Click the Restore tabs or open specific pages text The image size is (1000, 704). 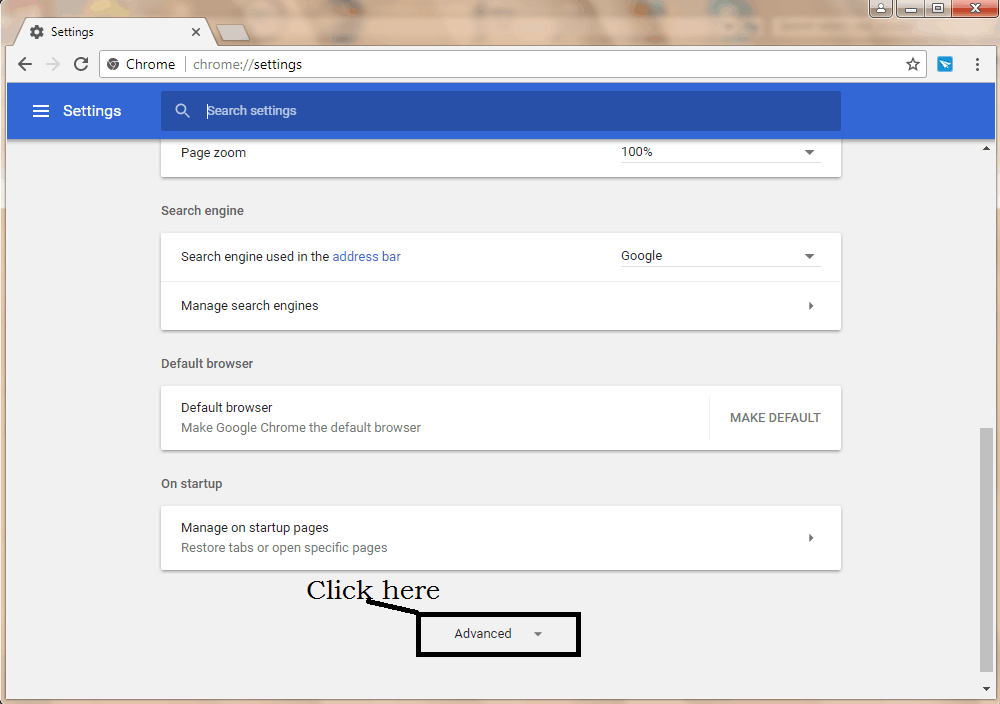284,548
